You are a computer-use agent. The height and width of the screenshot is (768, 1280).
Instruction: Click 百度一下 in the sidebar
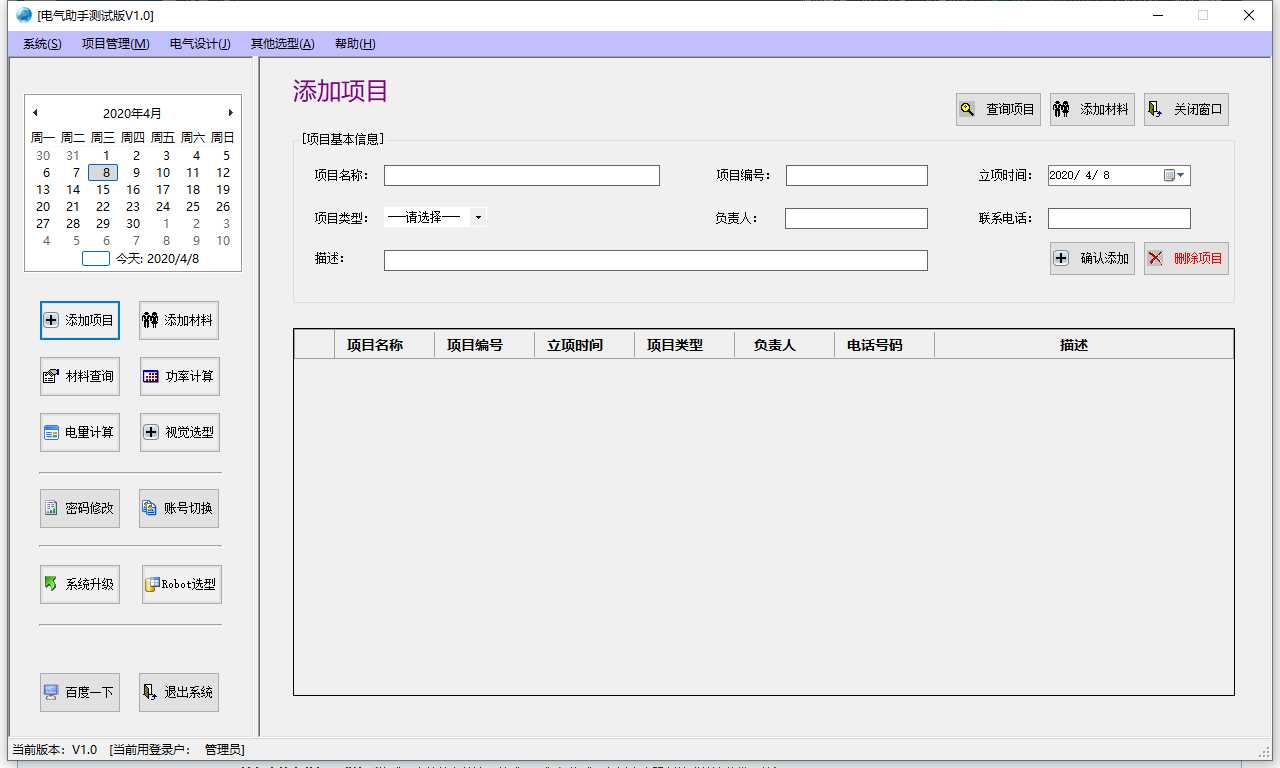(x=80, y=692)
